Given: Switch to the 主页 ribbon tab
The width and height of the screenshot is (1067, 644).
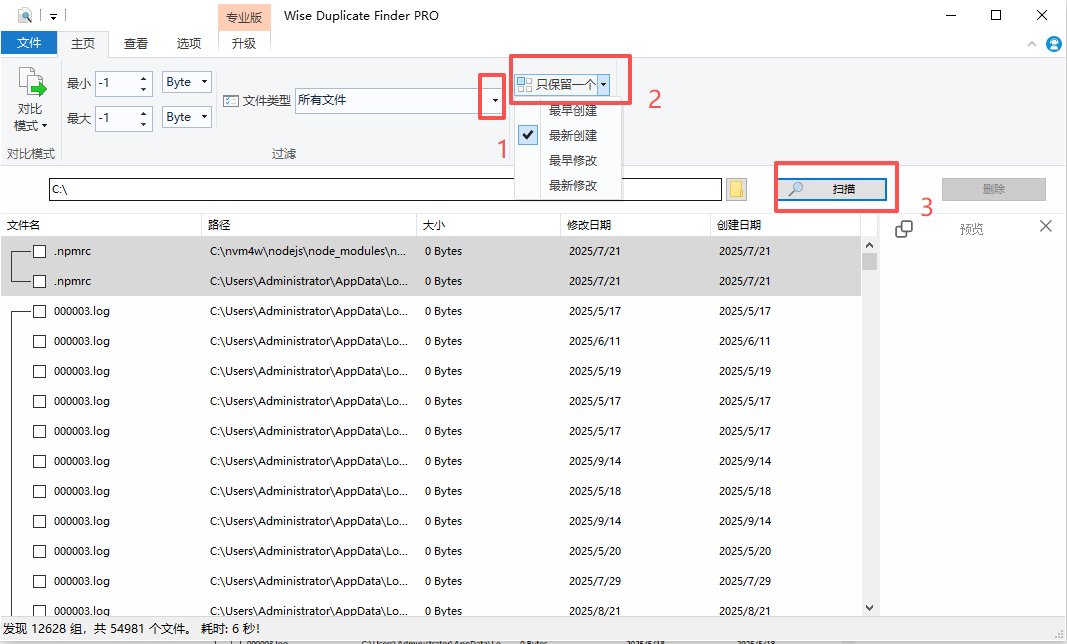Looking at the screenshot, I should (x=83, y=44).
